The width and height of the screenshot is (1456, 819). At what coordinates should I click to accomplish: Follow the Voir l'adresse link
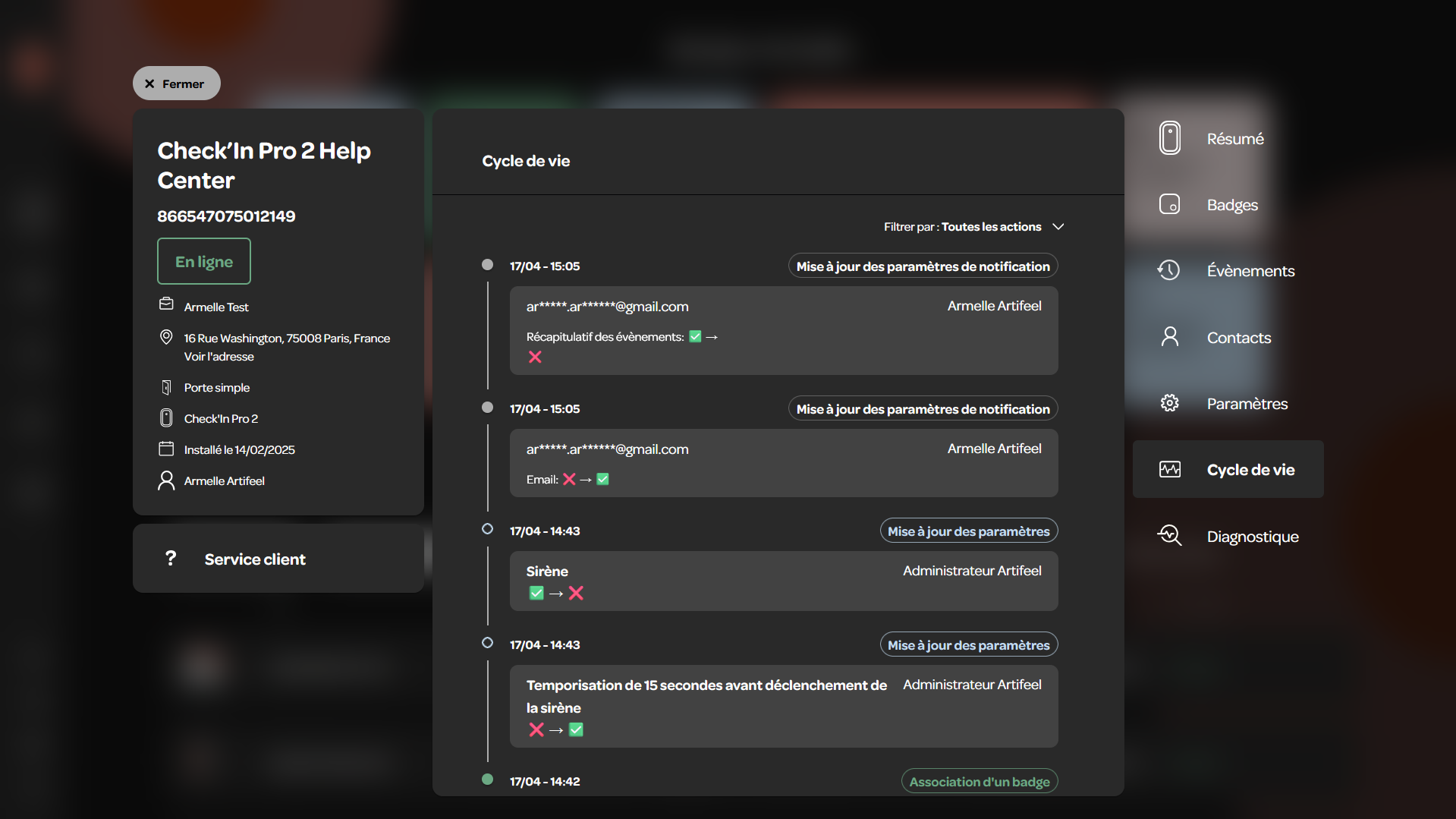pos(219,357)
